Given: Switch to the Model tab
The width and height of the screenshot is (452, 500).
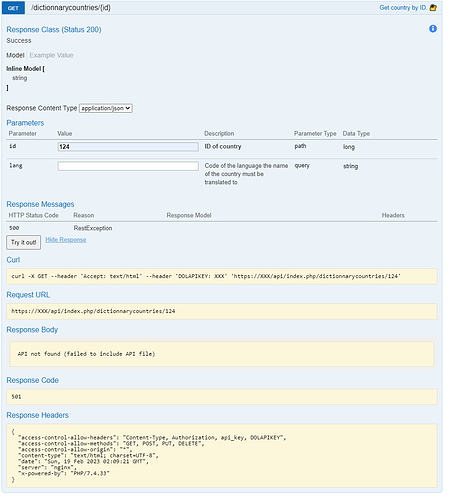Looking at the screenshot, I should click(15, 55).
